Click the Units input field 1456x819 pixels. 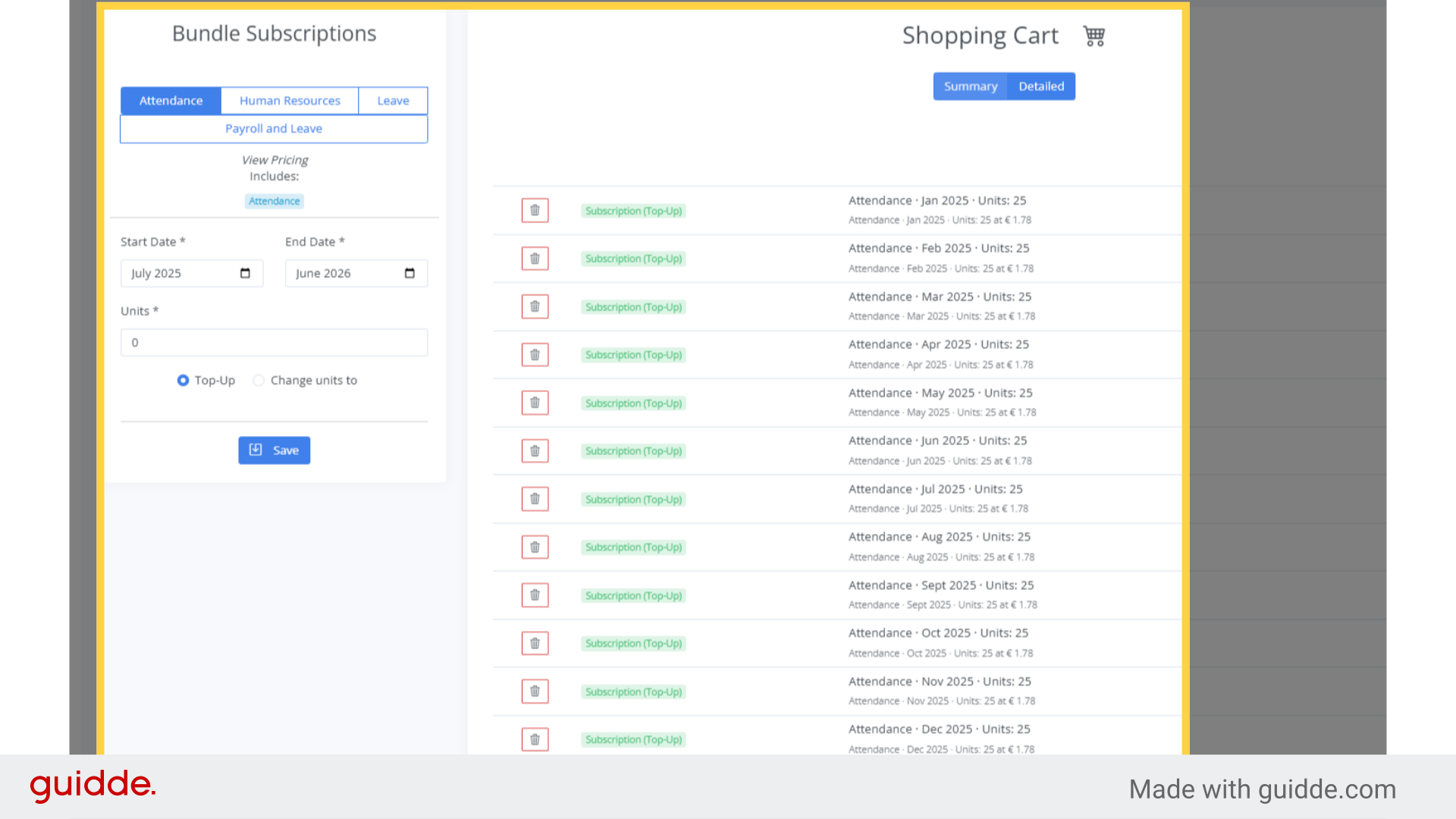pyautogui.click(x=274, y=342)
